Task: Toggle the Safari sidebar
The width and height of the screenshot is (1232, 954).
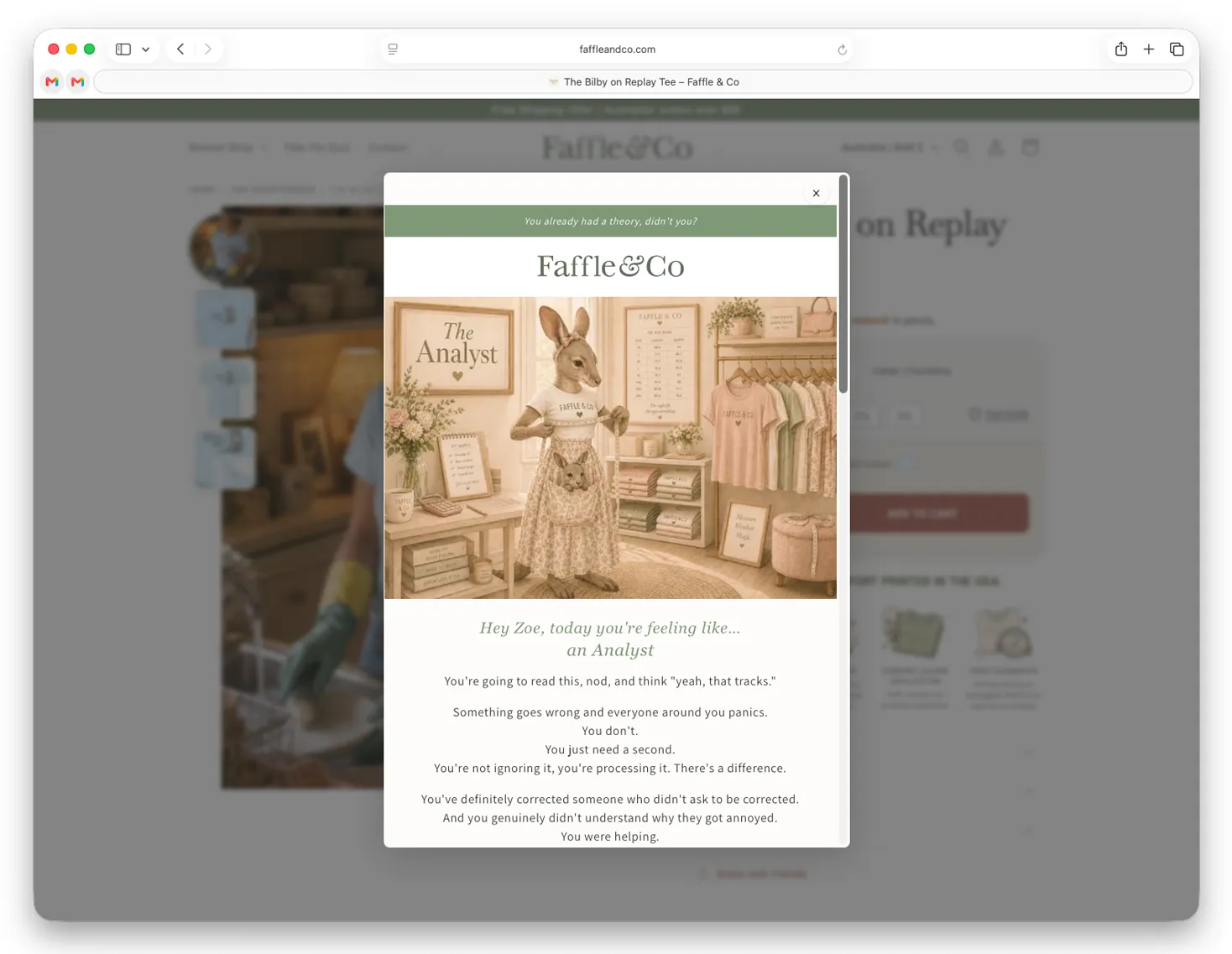Action: tap(123, 50)
